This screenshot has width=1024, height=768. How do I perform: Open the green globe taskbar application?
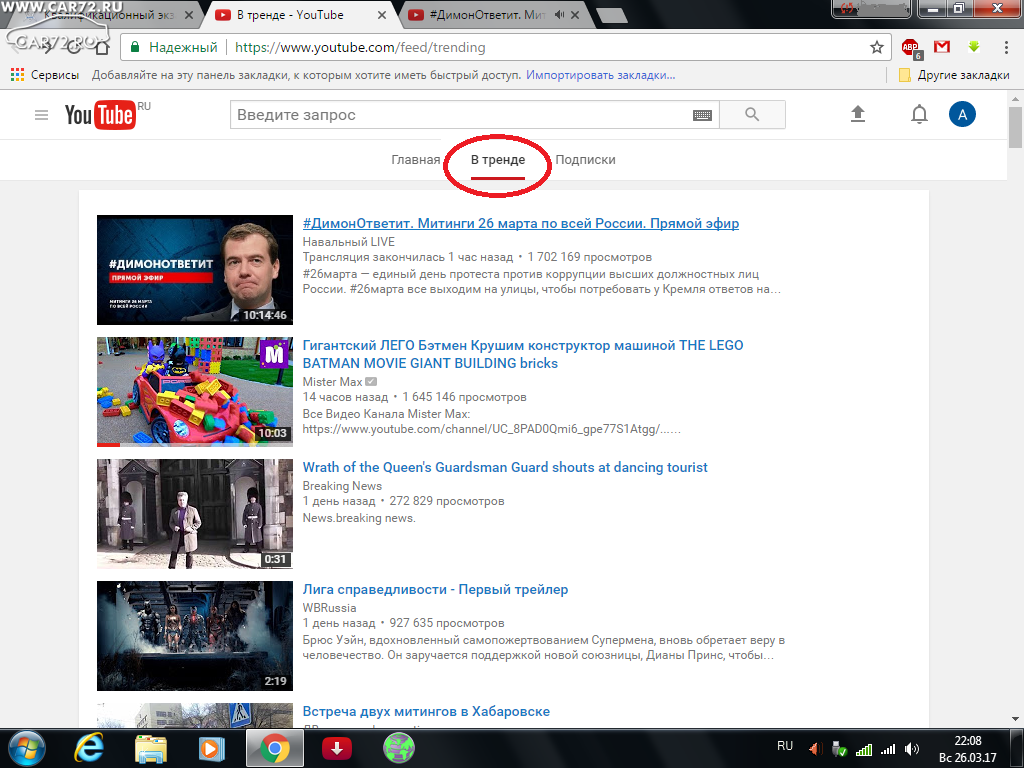pyautogui.click(x=398, y=748)
